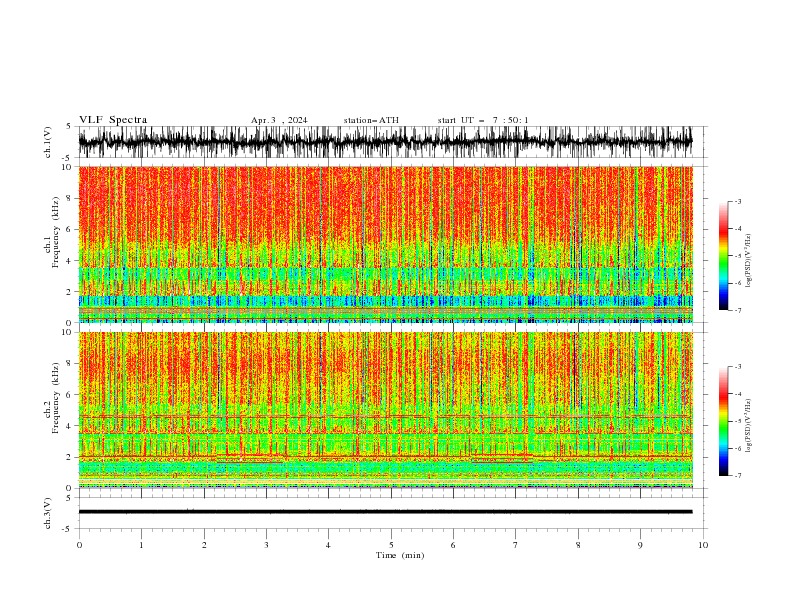Click the ch.1 voltage waveform trace

pos(385,142)
